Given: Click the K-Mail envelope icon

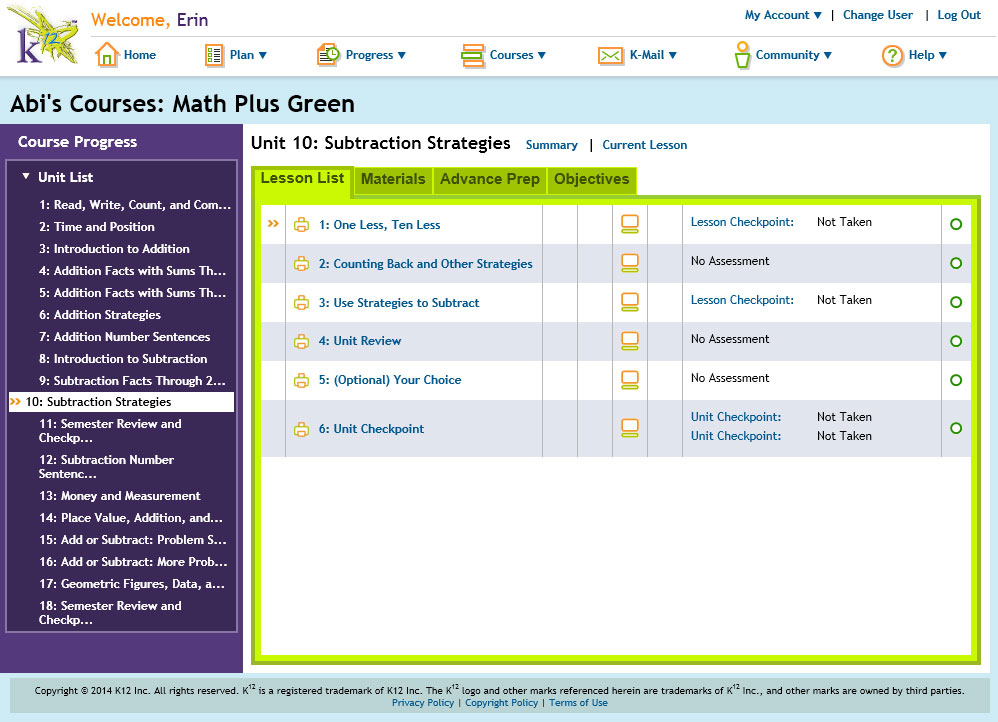Looking at the screenshot, I should 610,55.
